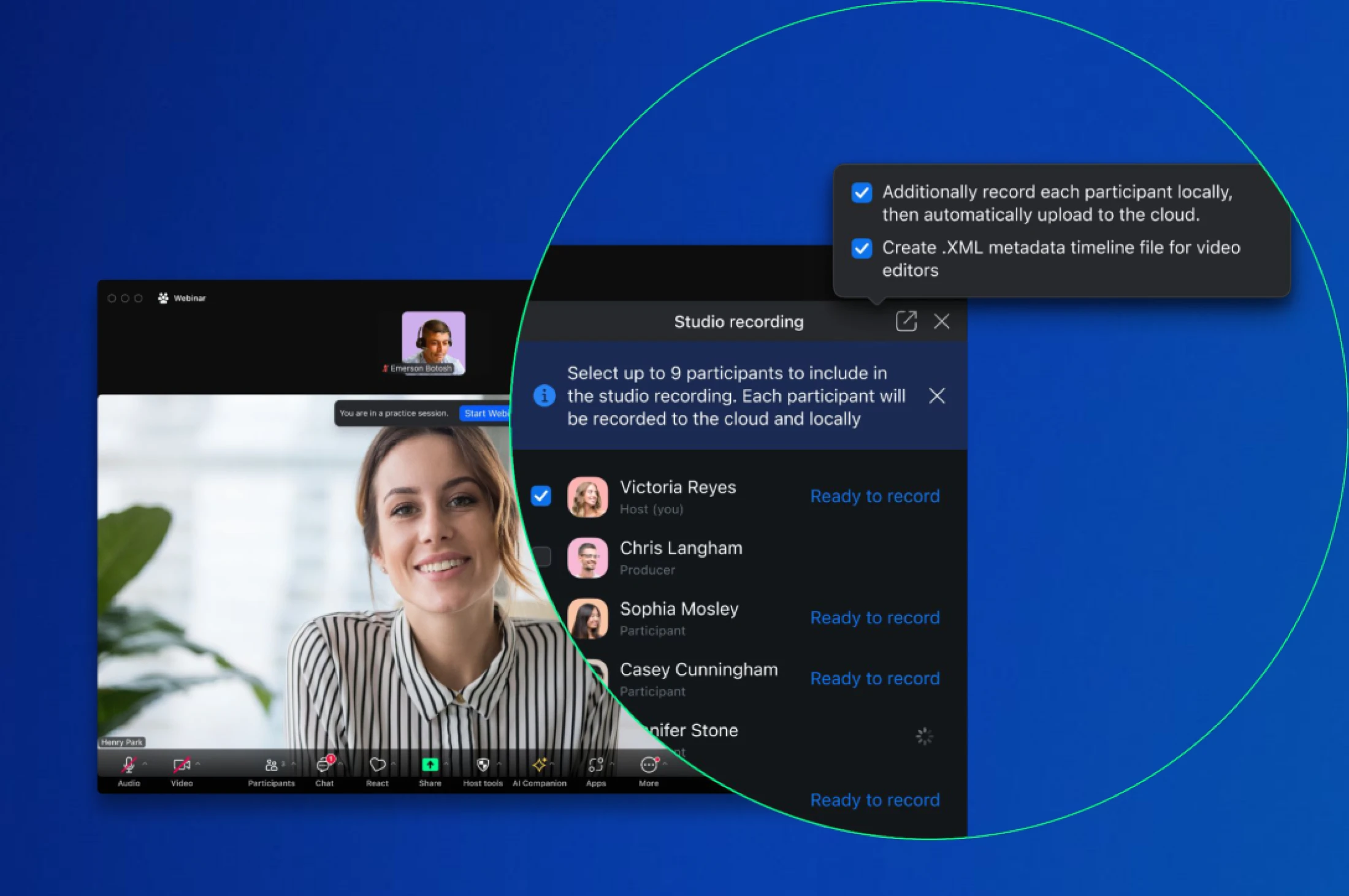This screenshot has height=896, width=1349.
Task: Click the green Share screen icon
Action: click(x=430, y=764)
